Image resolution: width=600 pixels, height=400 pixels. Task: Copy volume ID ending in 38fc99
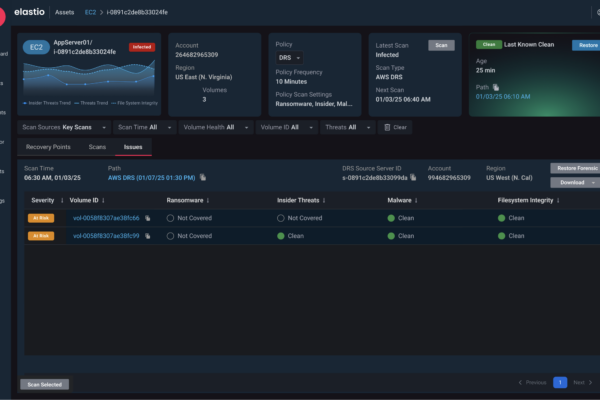click(x=147, y=236)
